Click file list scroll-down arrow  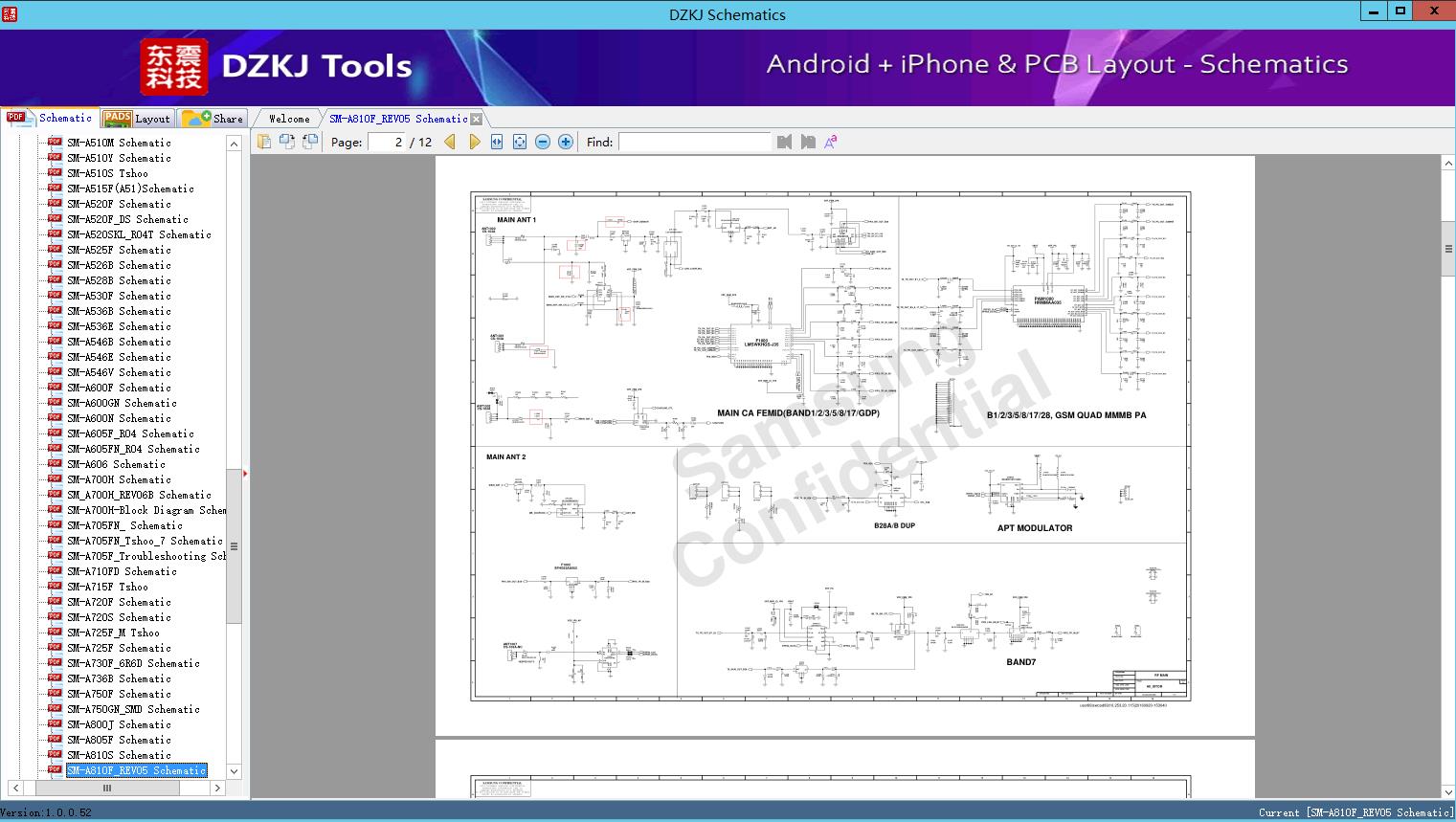coord(234,771)
